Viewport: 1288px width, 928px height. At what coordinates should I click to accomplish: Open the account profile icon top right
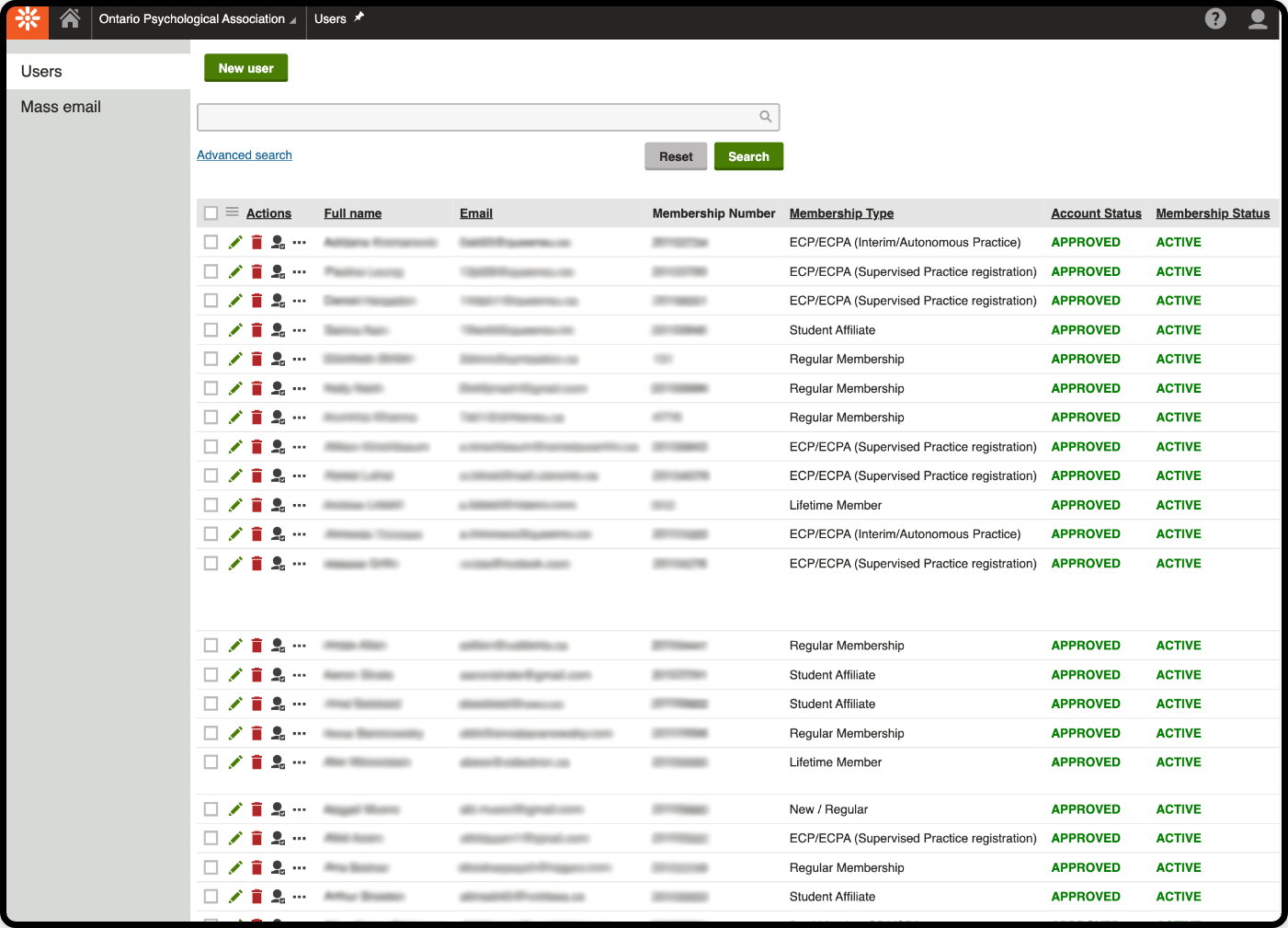pyautogui.click(x=1258, y=18)
